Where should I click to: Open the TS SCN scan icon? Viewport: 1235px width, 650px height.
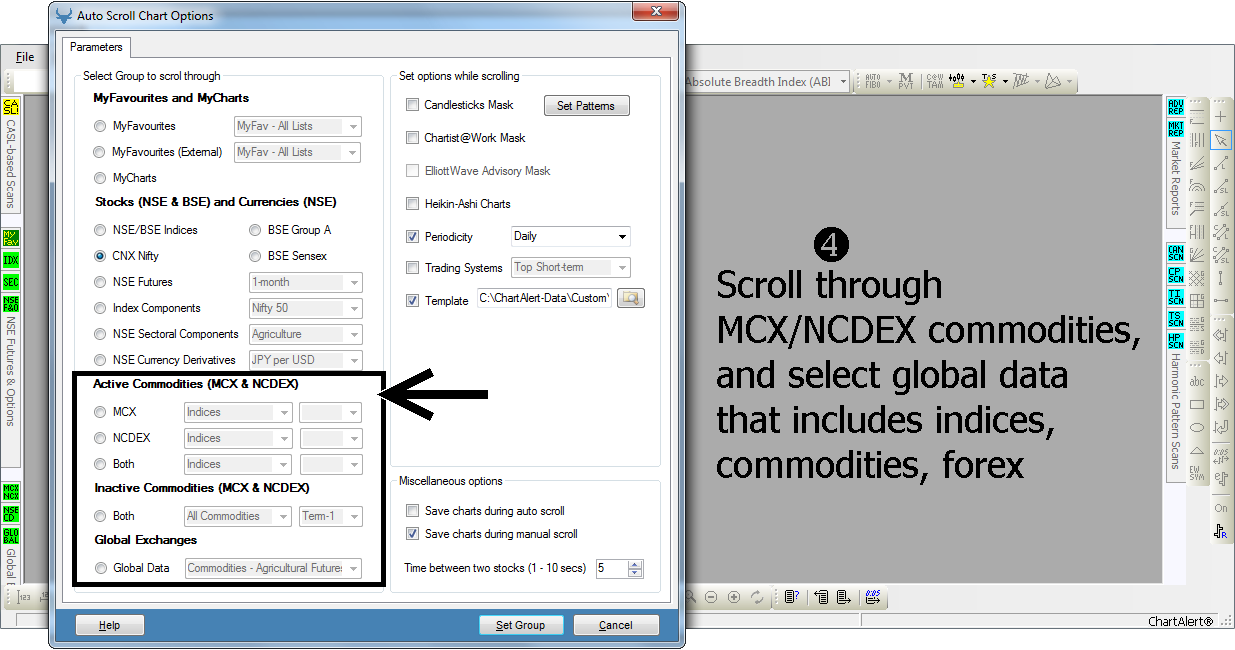(x=1176, y=319)
